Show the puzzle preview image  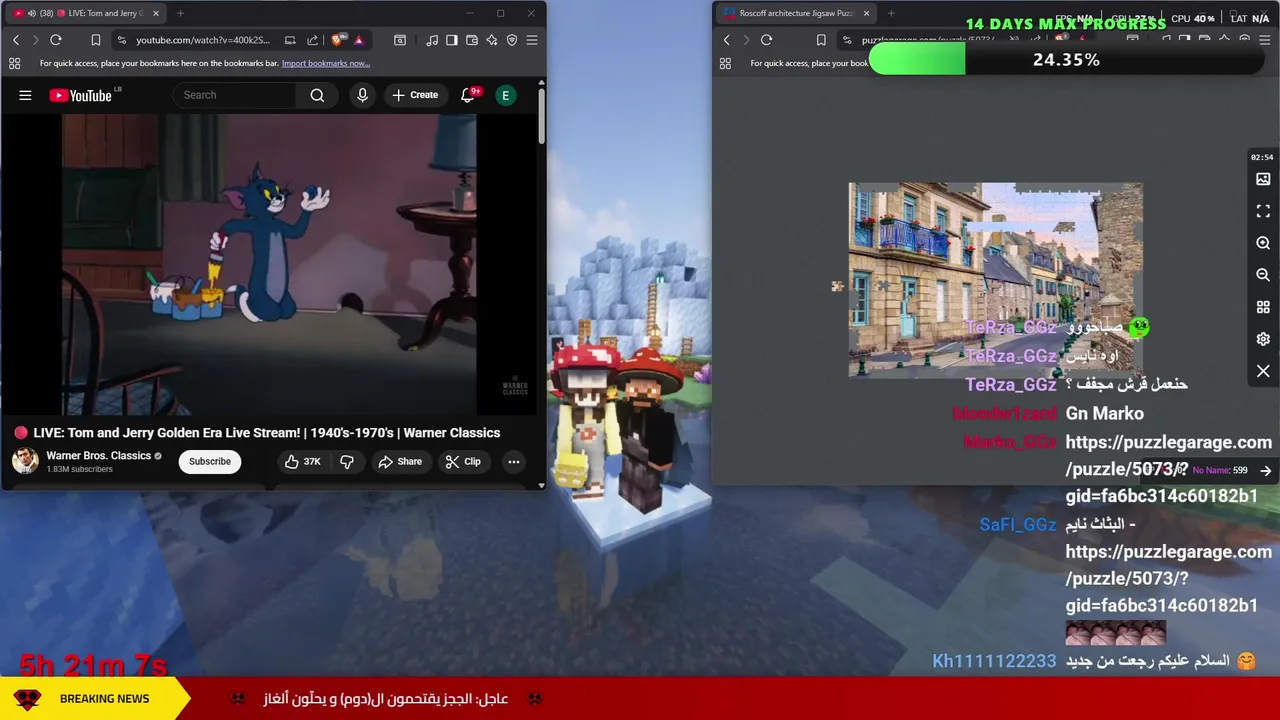click(1263, 179)
